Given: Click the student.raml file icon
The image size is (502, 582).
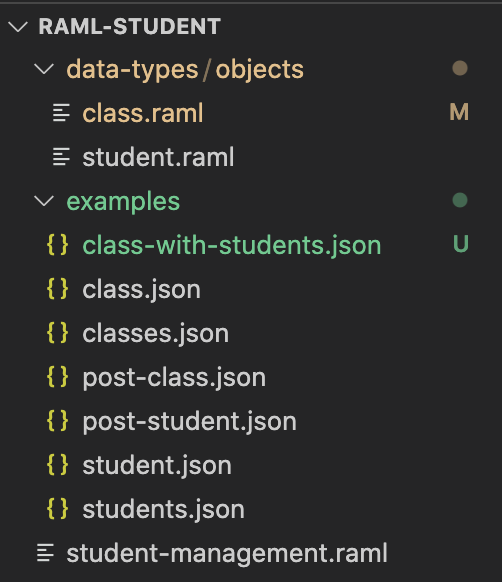Looking at the screenshot, I should 61,157.
